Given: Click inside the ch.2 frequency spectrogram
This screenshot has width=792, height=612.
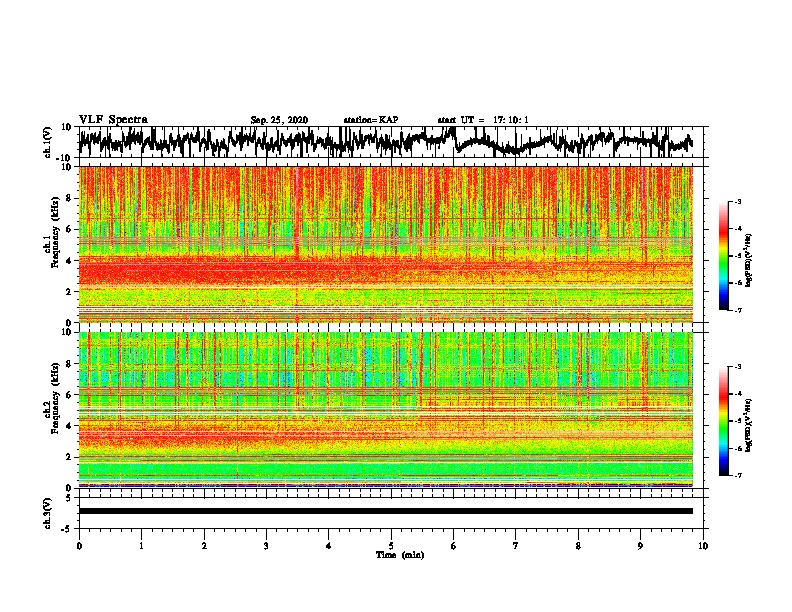Looking at the screenshot, I should click(x=386, y=409).
